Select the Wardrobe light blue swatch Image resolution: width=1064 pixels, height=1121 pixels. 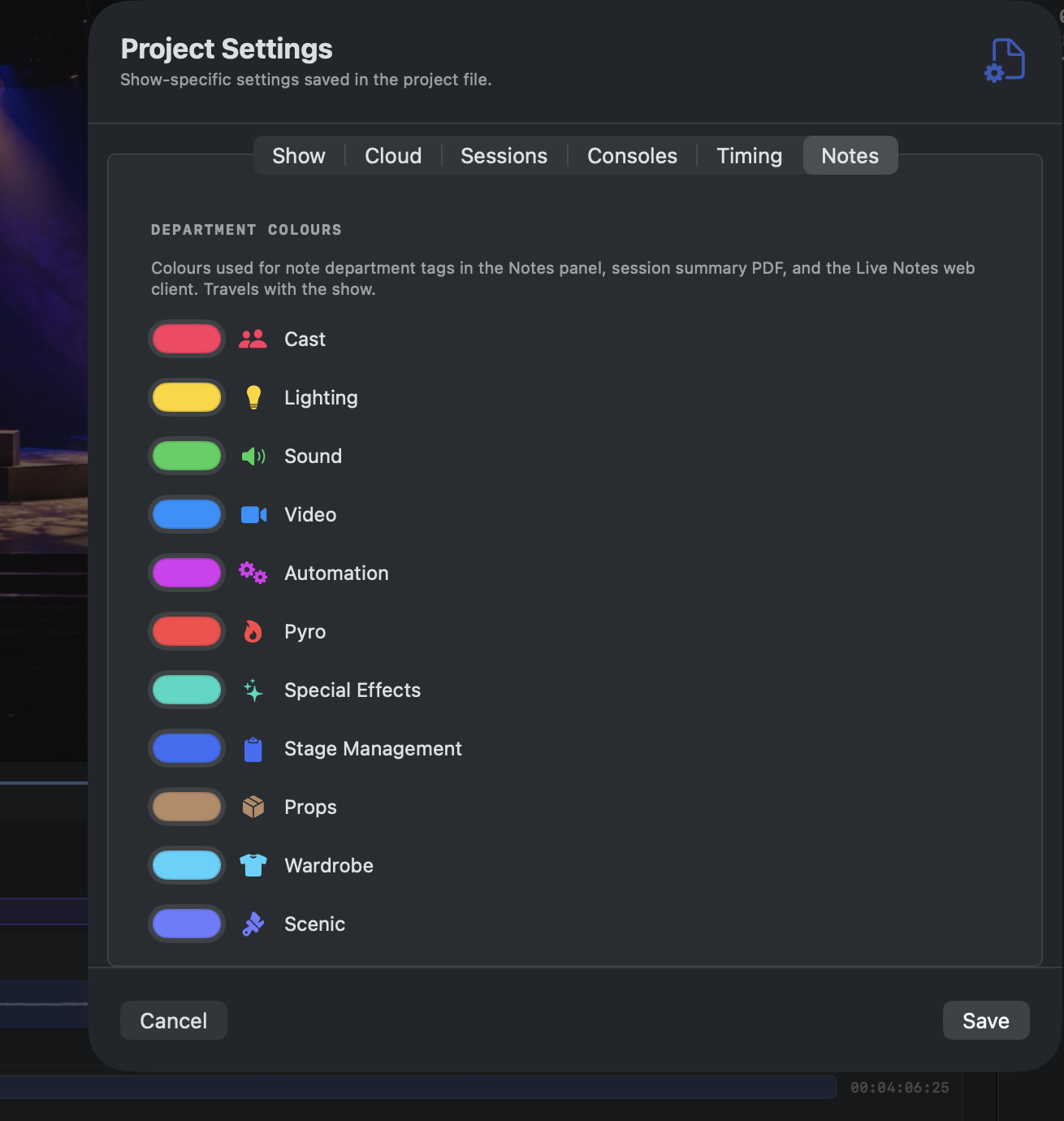[x=187, y=865]
